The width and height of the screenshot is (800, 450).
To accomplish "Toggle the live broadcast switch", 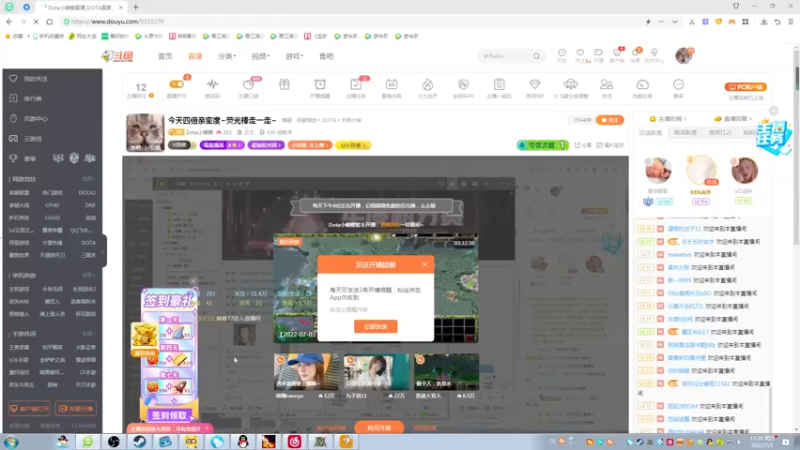I will 177,85.
